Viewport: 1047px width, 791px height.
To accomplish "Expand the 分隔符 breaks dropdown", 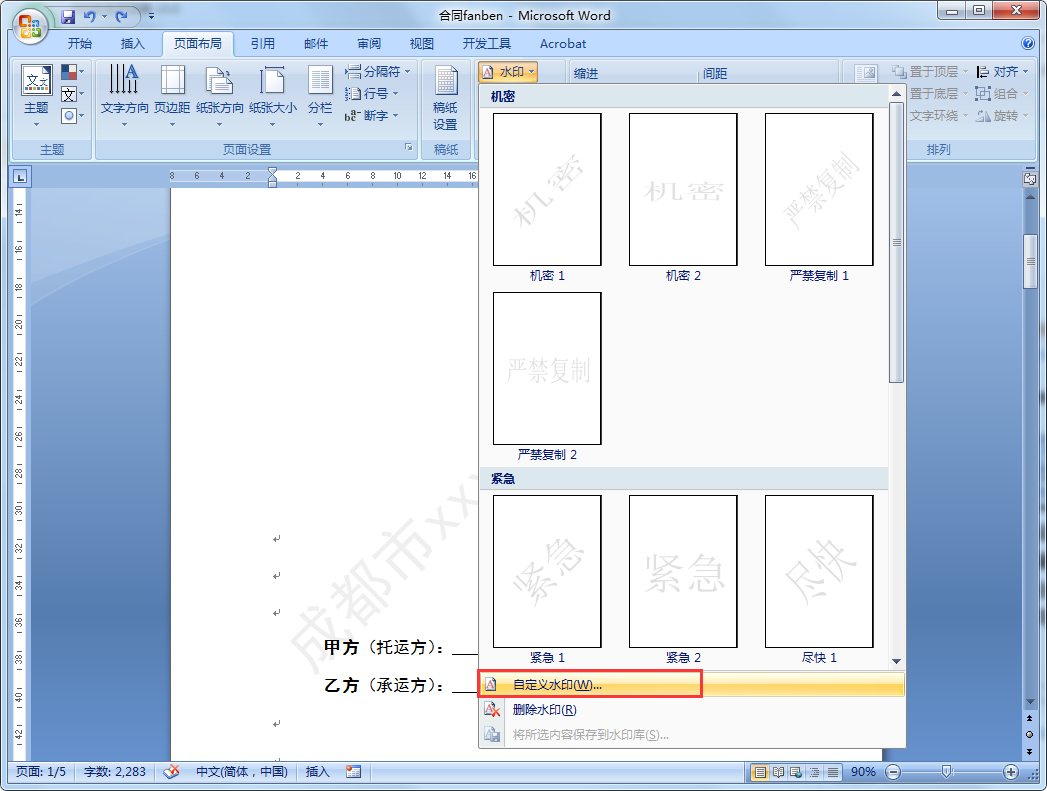I will pos(378,71).
